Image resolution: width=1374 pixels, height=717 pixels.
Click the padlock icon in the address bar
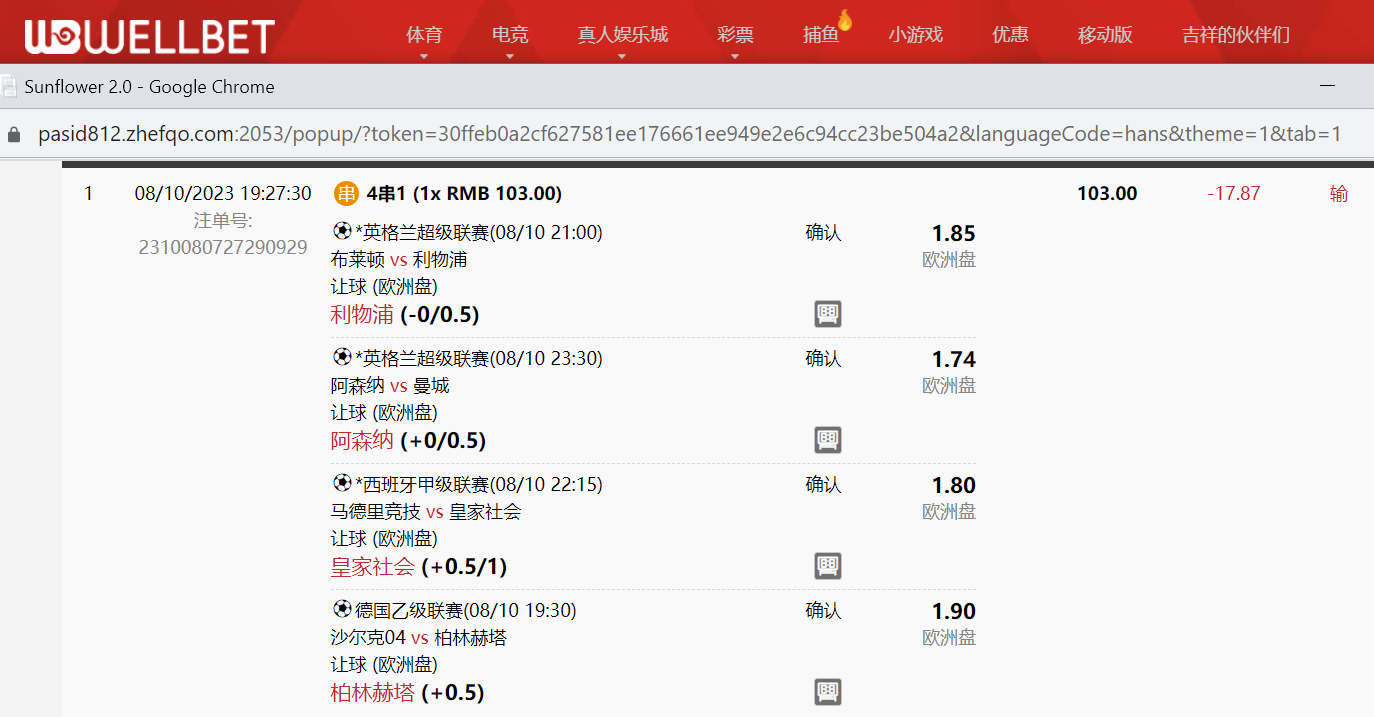click(13, 134)
